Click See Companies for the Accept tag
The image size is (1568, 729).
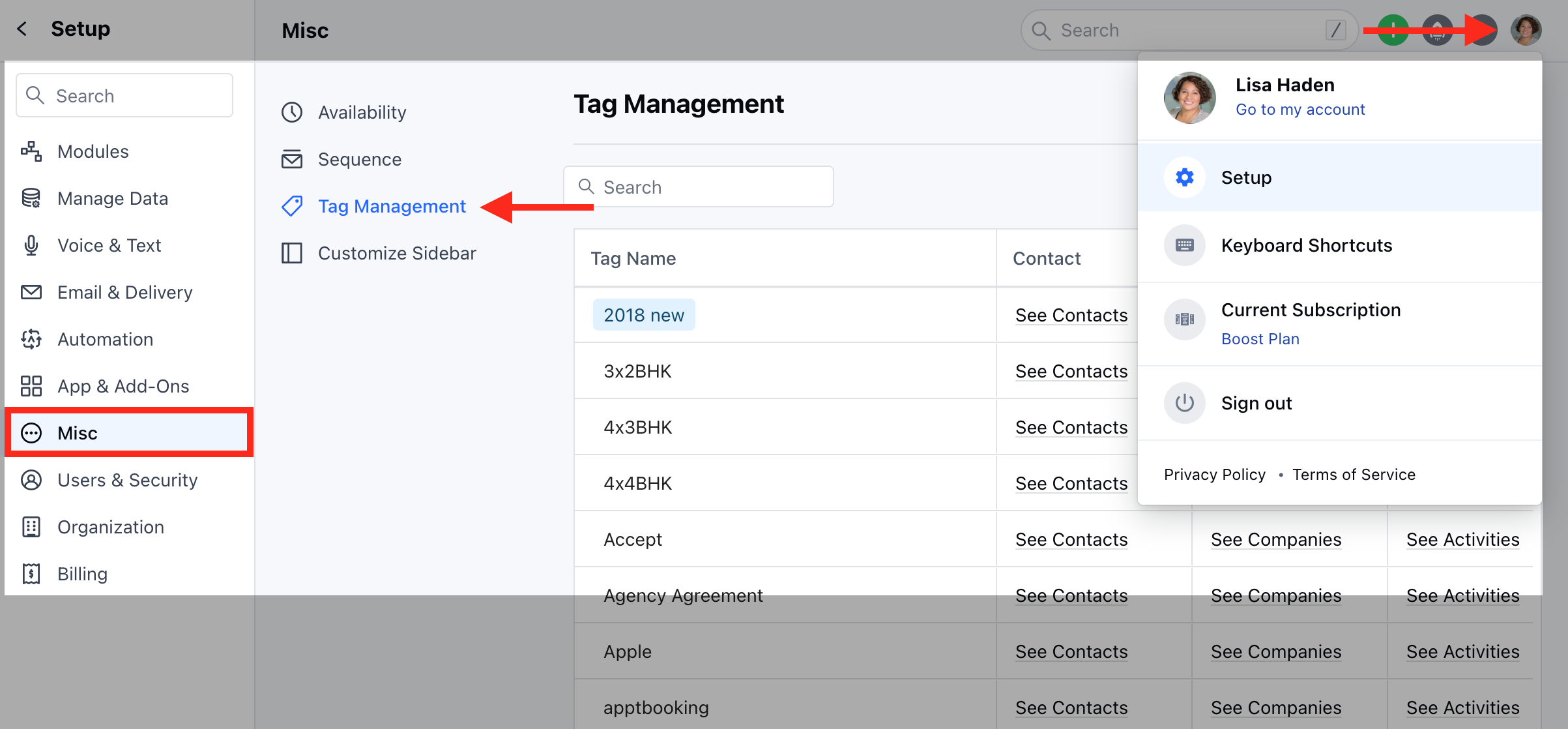click(1275, 539)
